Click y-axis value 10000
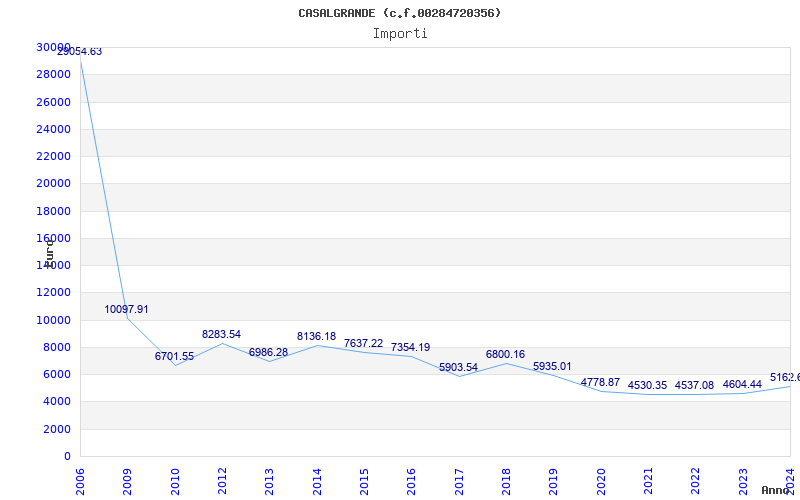 [54, 320]
